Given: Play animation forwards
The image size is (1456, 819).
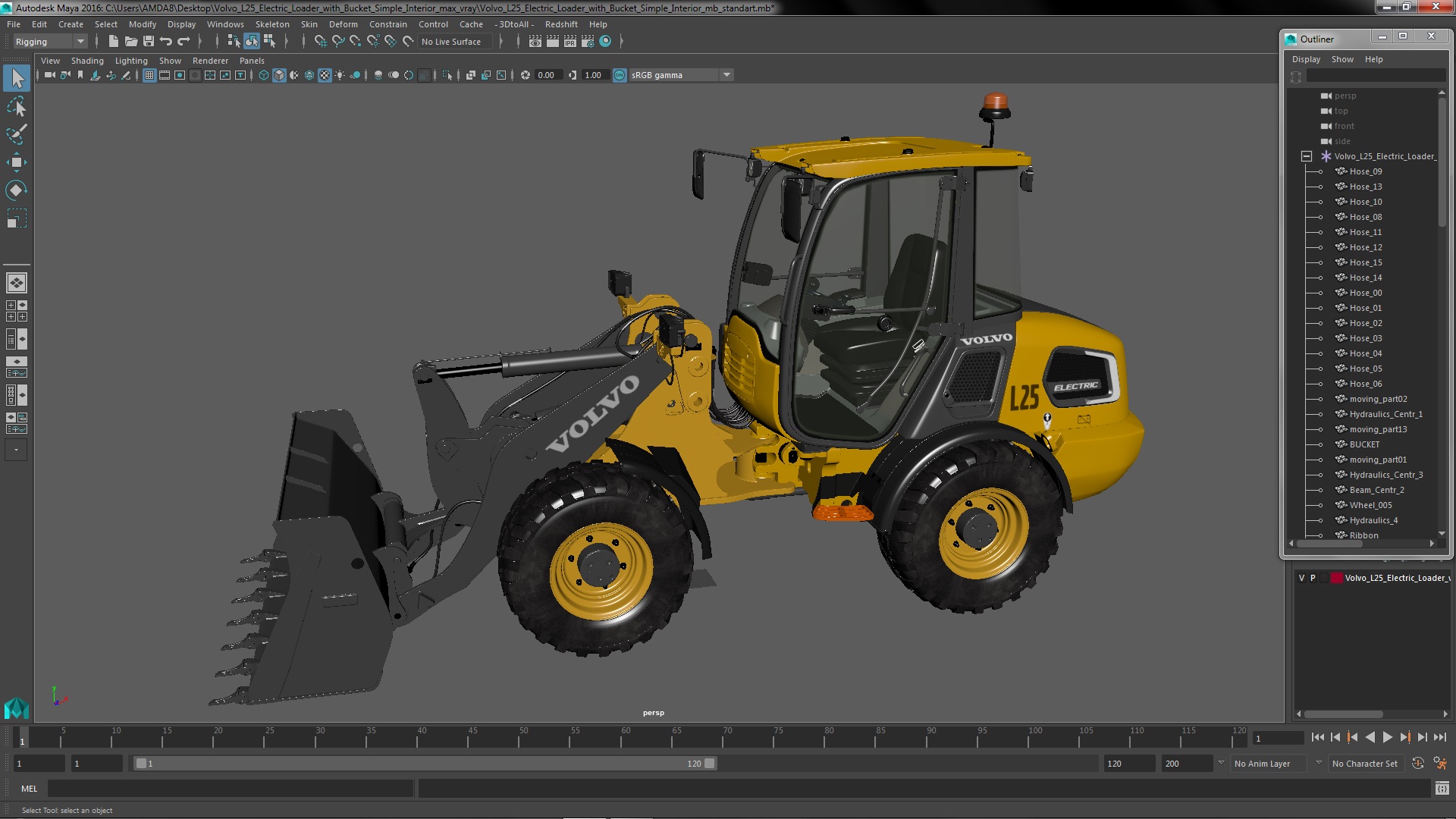Looking at the screenshot, I should point(1388,737).
